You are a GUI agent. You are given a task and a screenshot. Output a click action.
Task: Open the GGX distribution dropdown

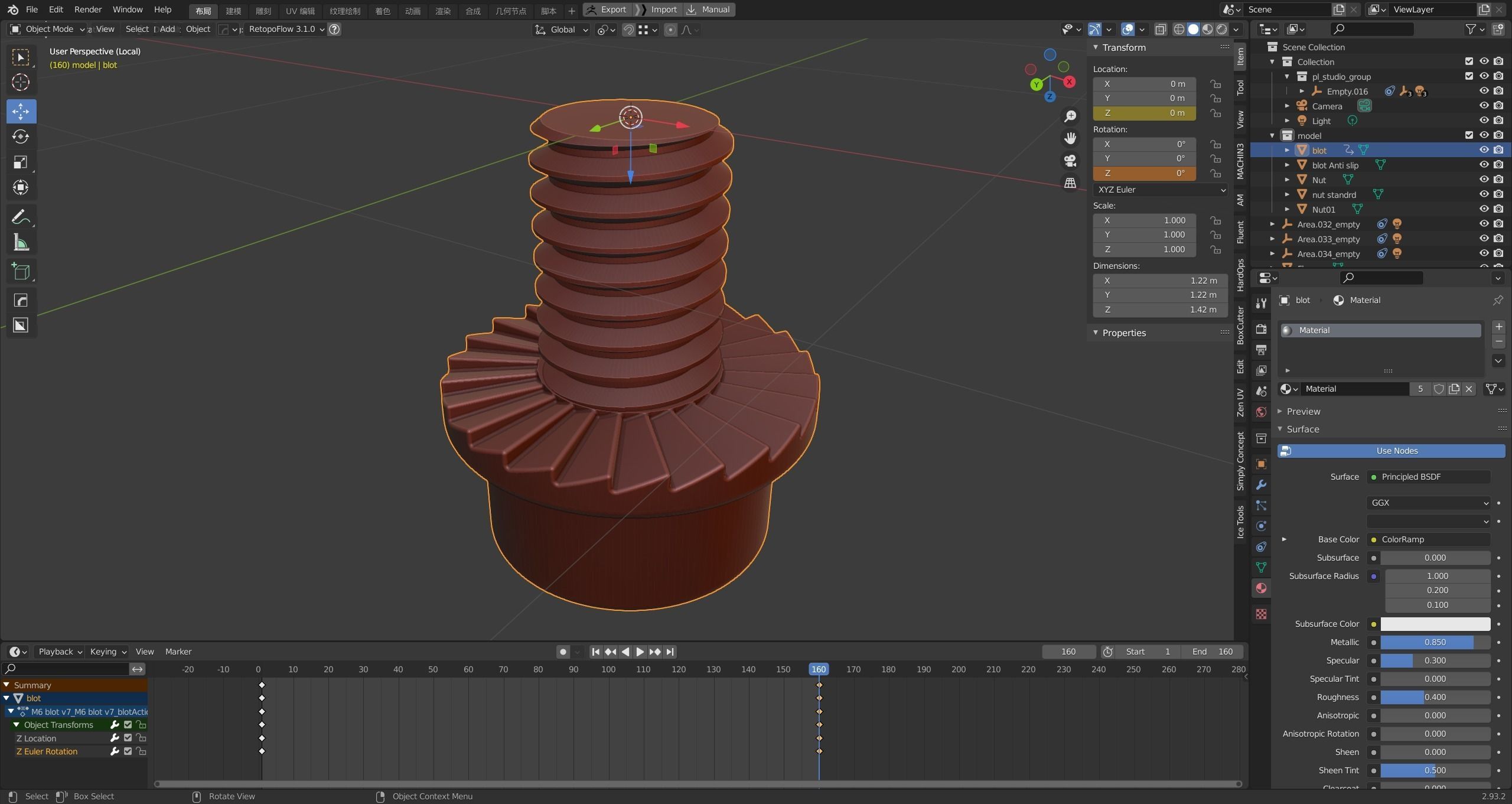pos(1428,503)
